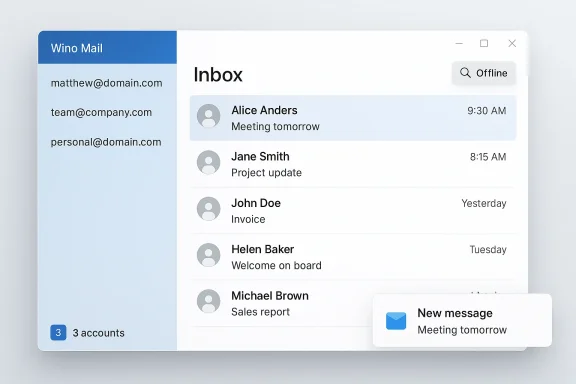Click the magnifier search icon
The height and width of the screenshot is (384, 576).
465,73
